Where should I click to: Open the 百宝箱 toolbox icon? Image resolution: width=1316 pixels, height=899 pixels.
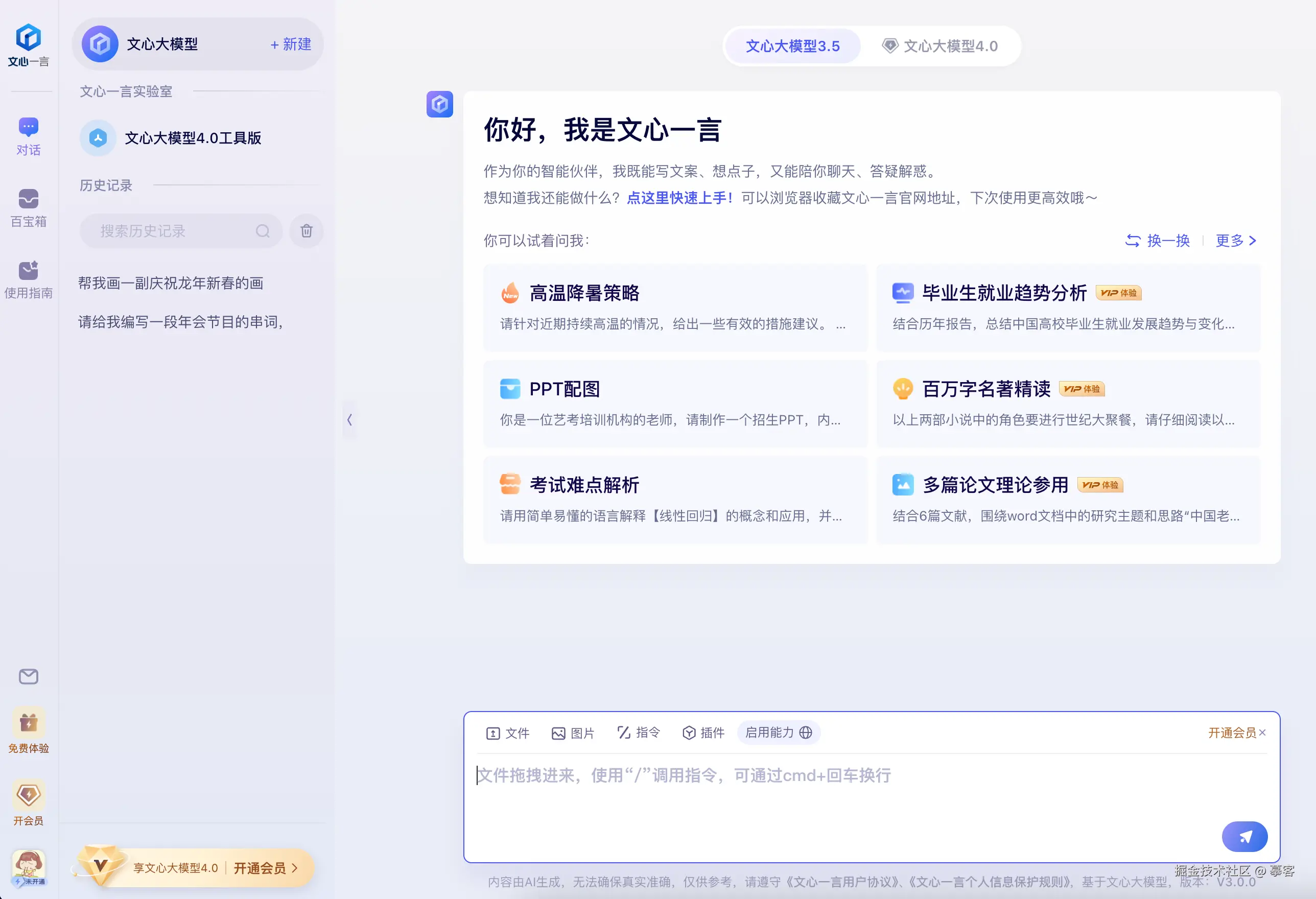point(28,199)
